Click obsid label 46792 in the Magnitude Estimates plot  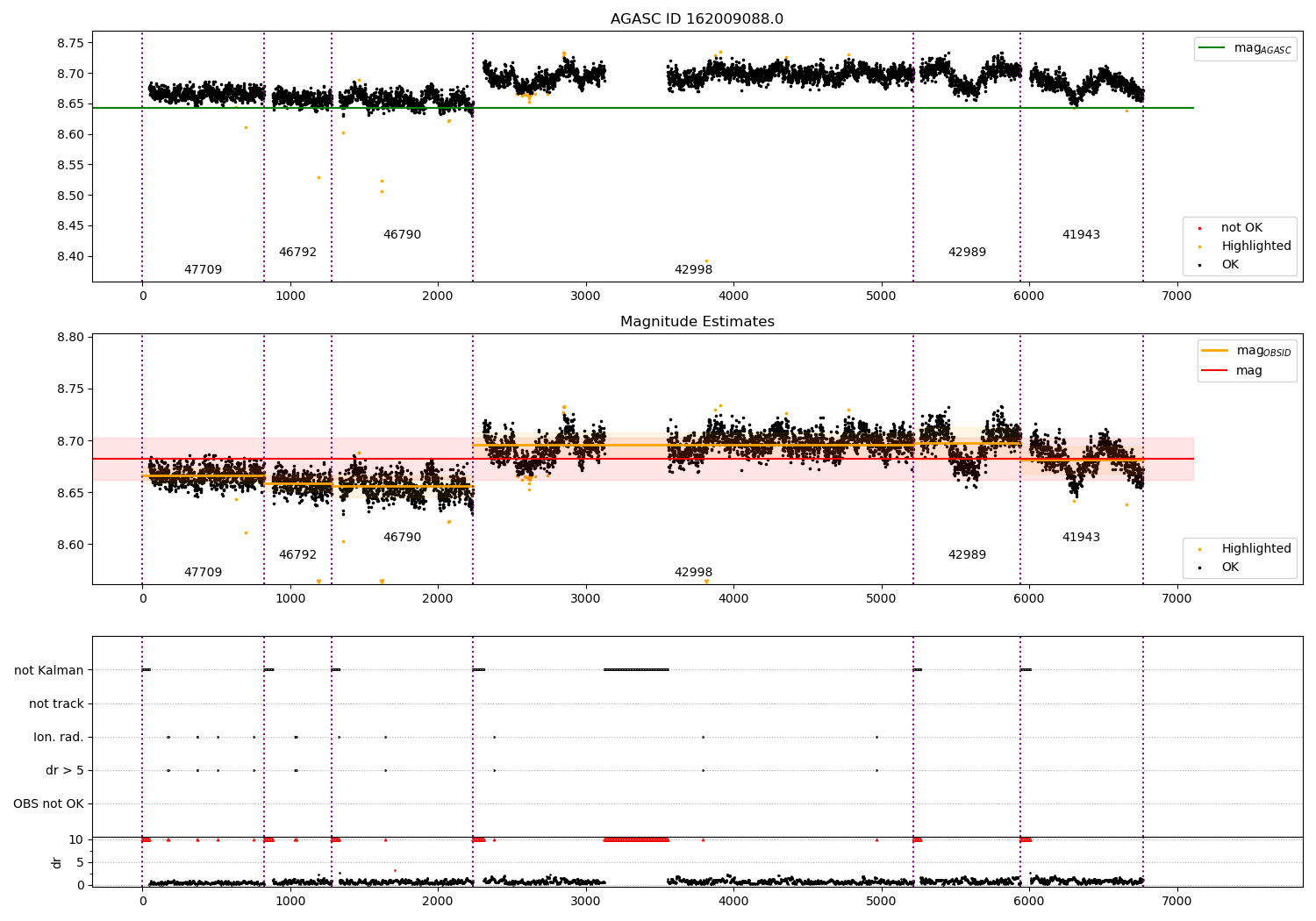(297, 554)
